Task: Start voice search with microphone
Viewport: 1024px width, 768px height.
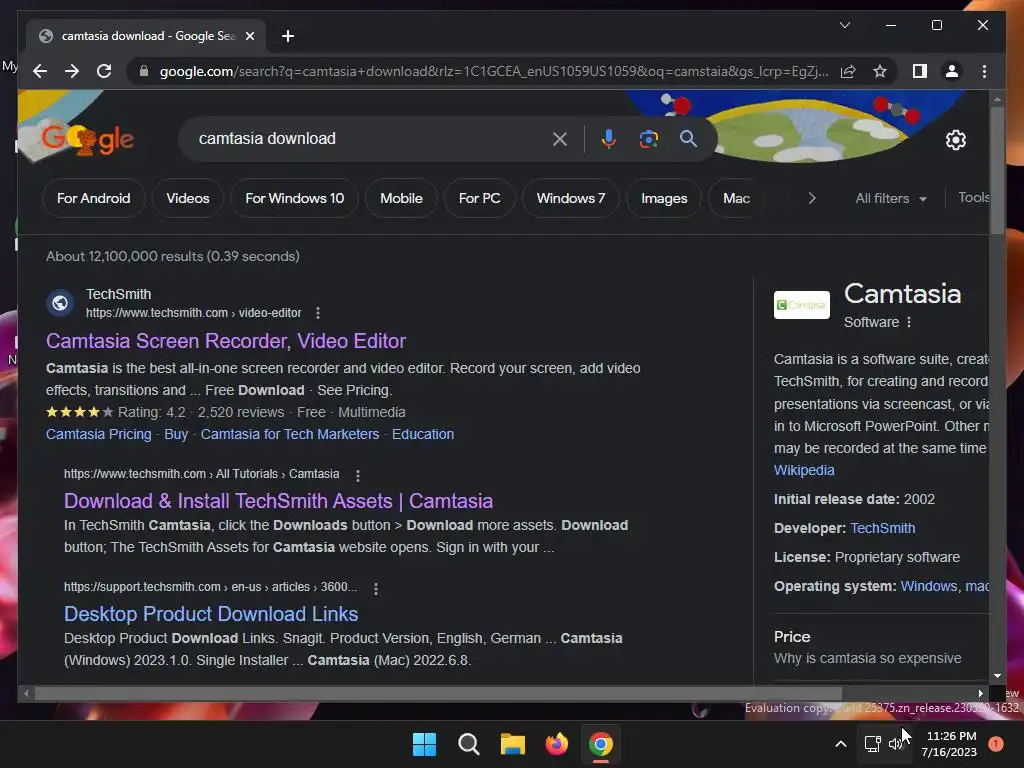Action: [x=608, y=139]
